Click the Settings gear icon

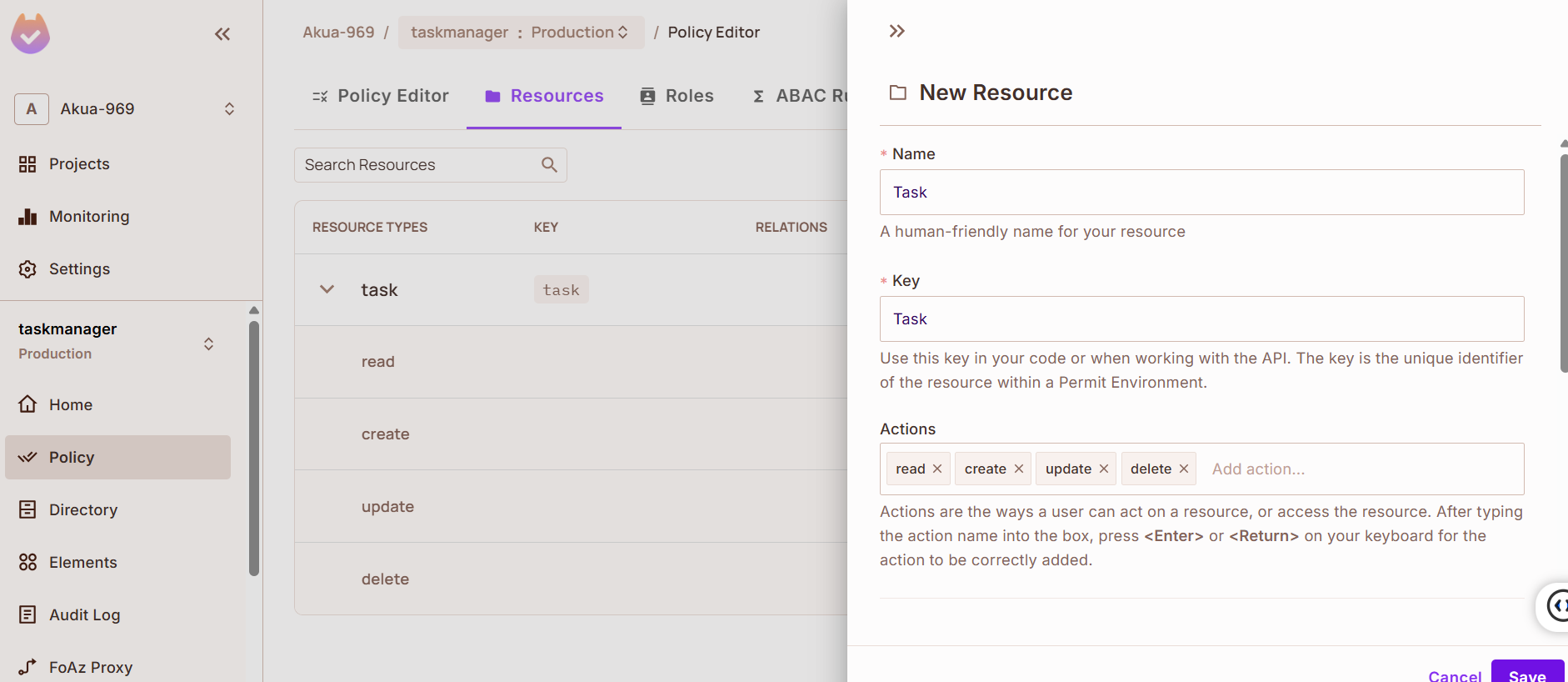(x=27, y=269)
